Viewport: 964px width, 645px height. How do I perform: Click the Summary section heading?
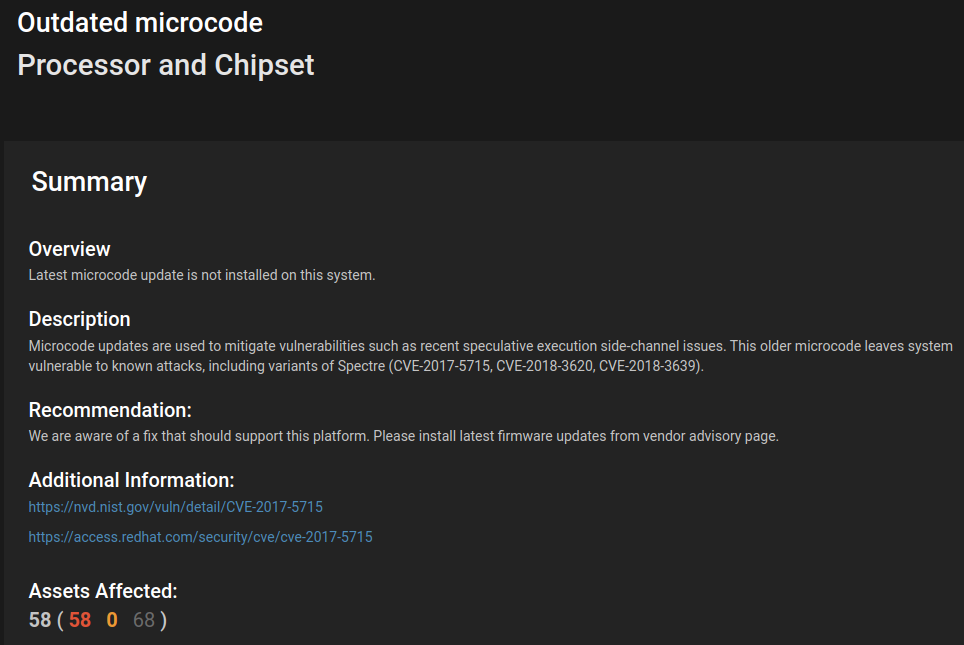click(89, 181)
